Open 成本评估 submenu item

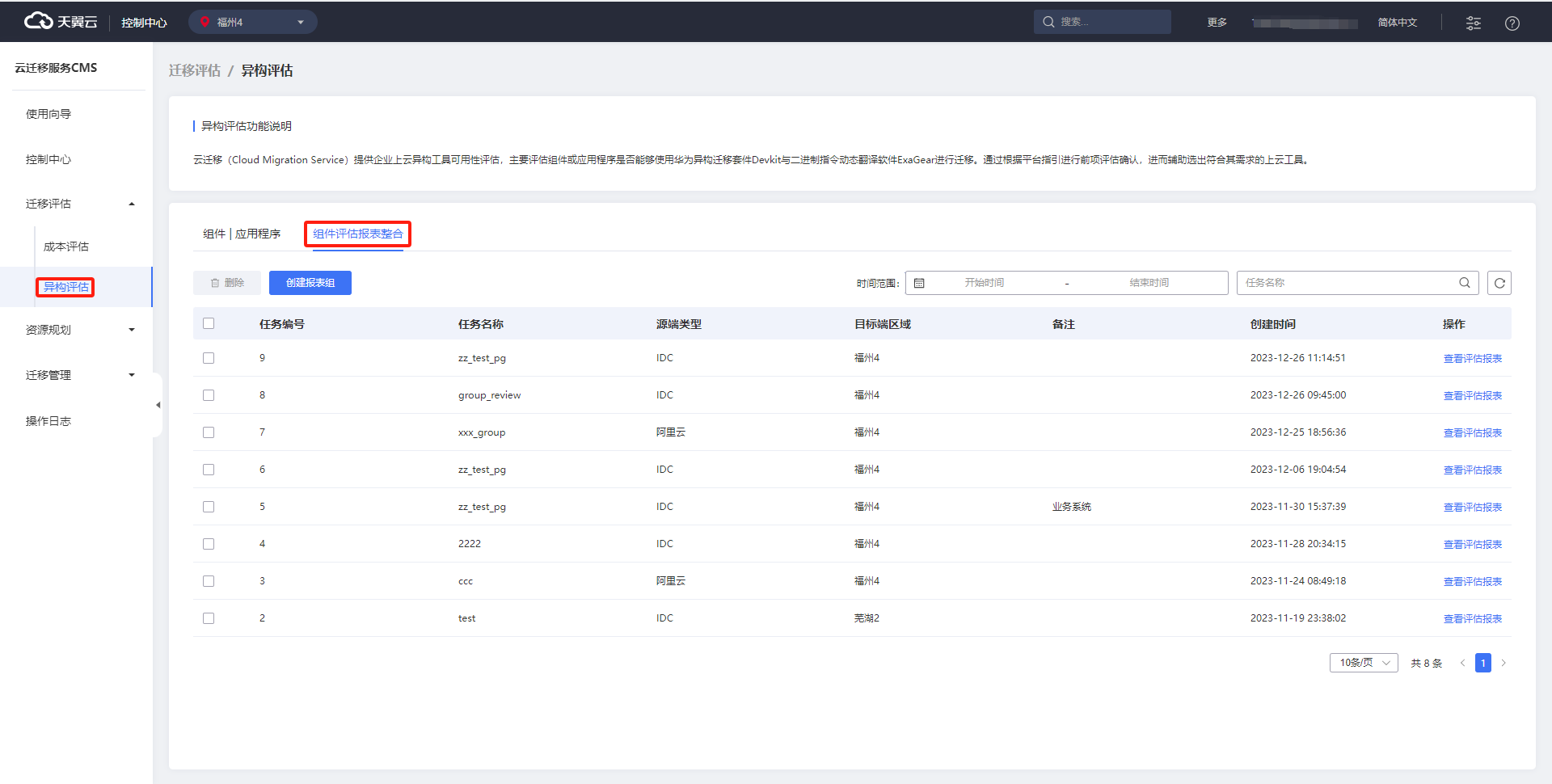point(66,247)
